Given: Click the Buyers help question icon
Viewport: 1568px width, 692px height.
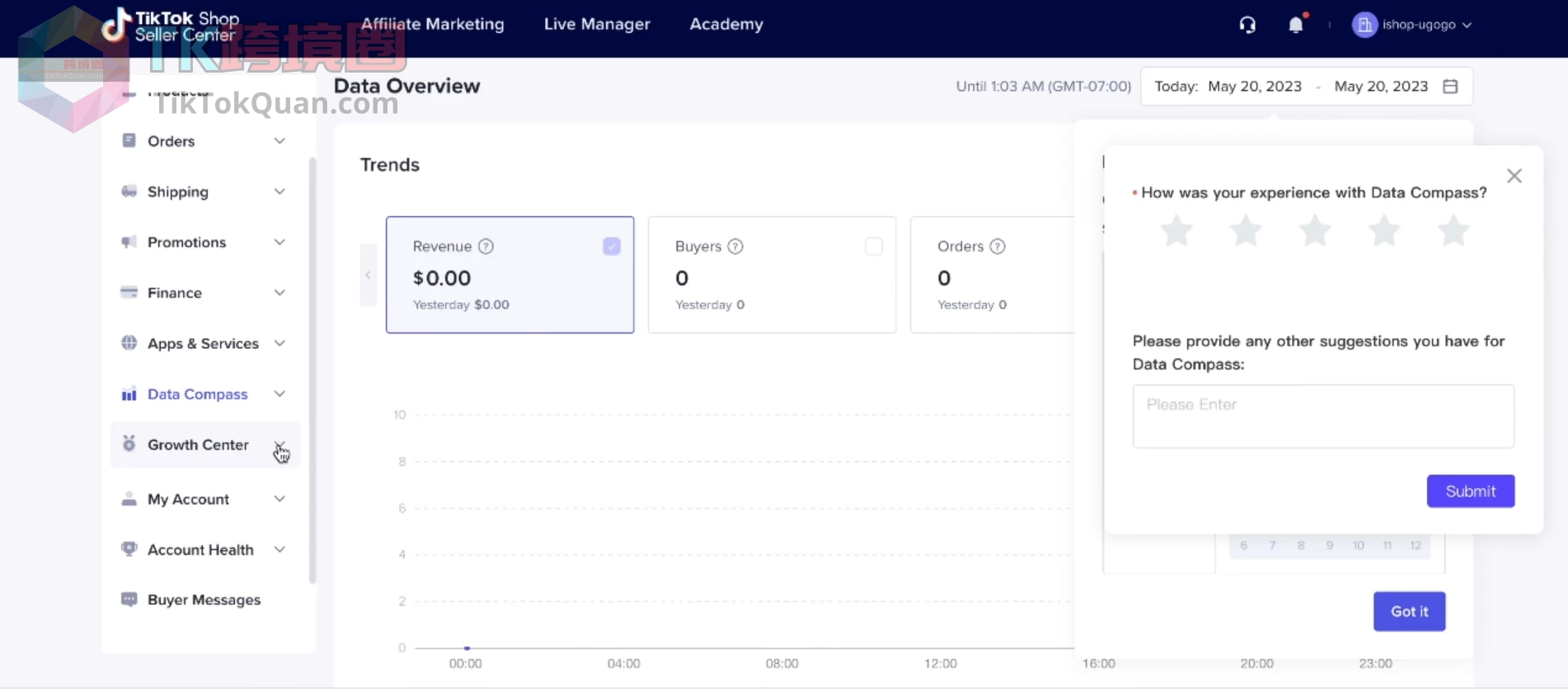Looking at the screenshot, I should 735,246.
